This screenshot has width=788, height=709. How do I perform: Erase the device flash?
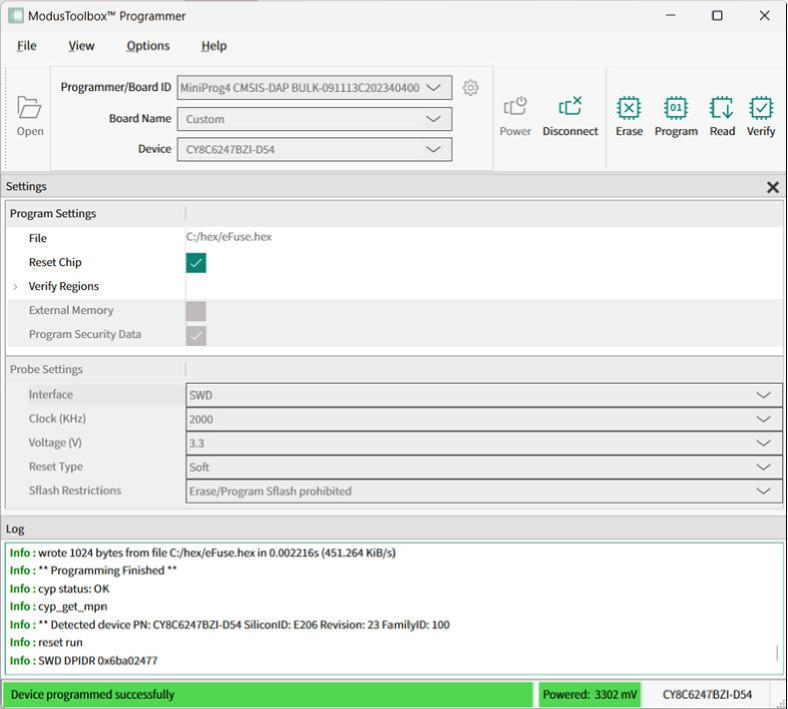coord(629,116)
